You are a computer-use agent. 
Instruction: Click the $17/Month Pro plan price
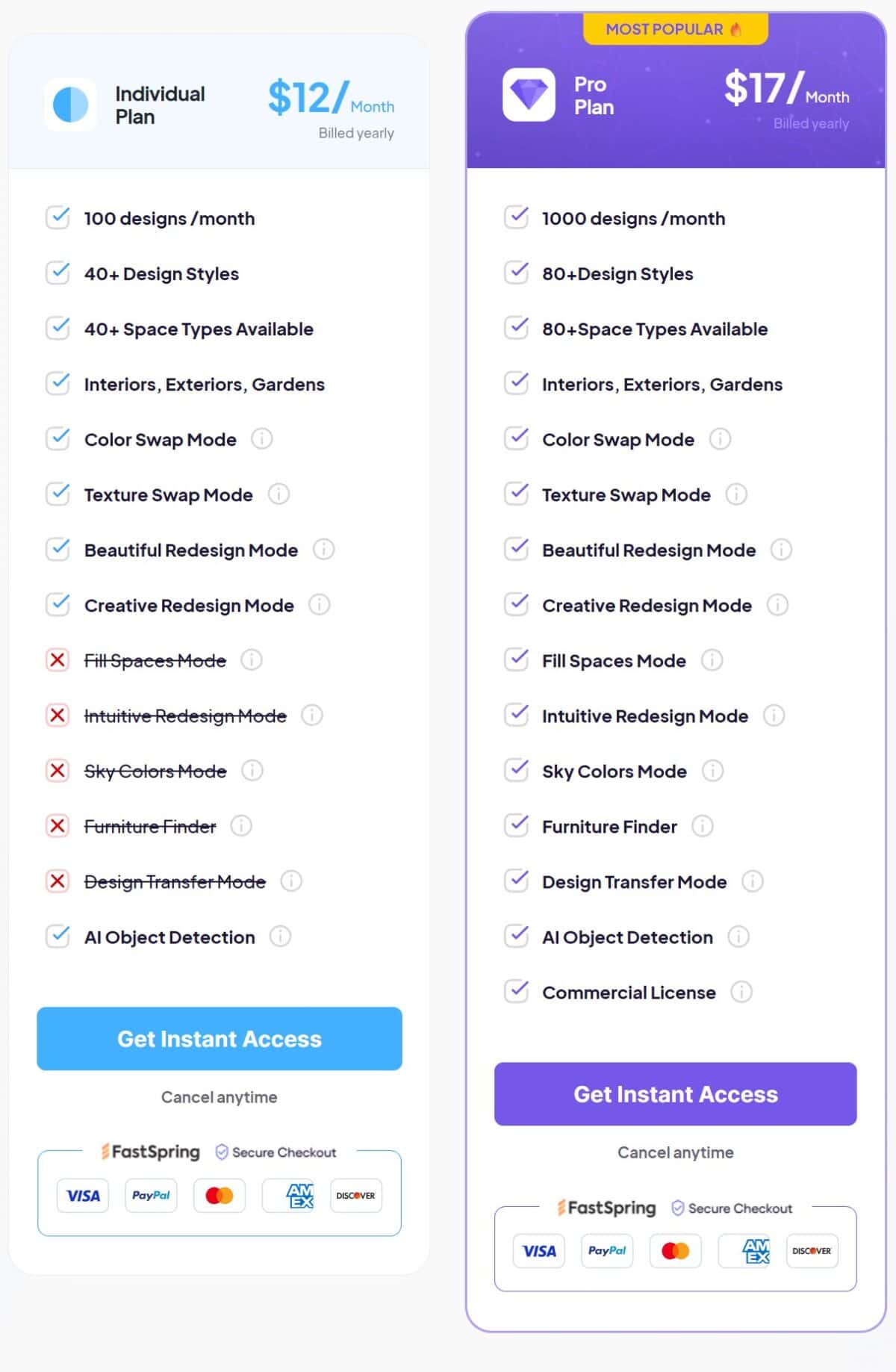pyautogui.click(x=786, y=90)
